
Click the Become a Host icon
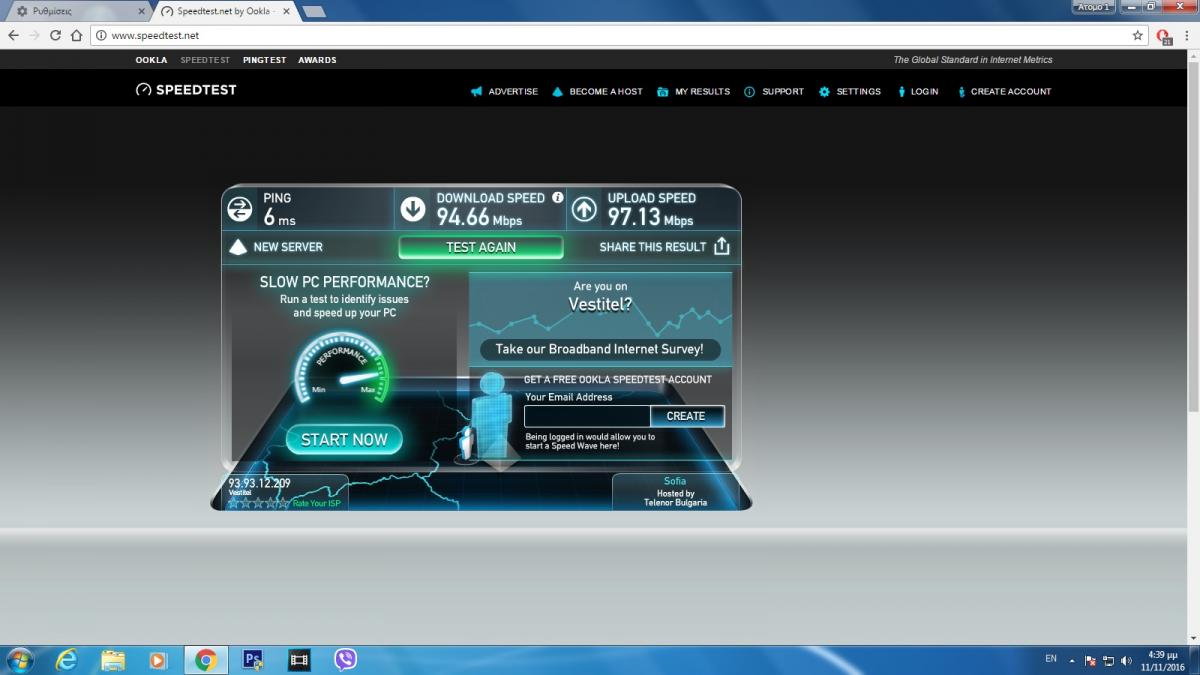tap(557, 92)
